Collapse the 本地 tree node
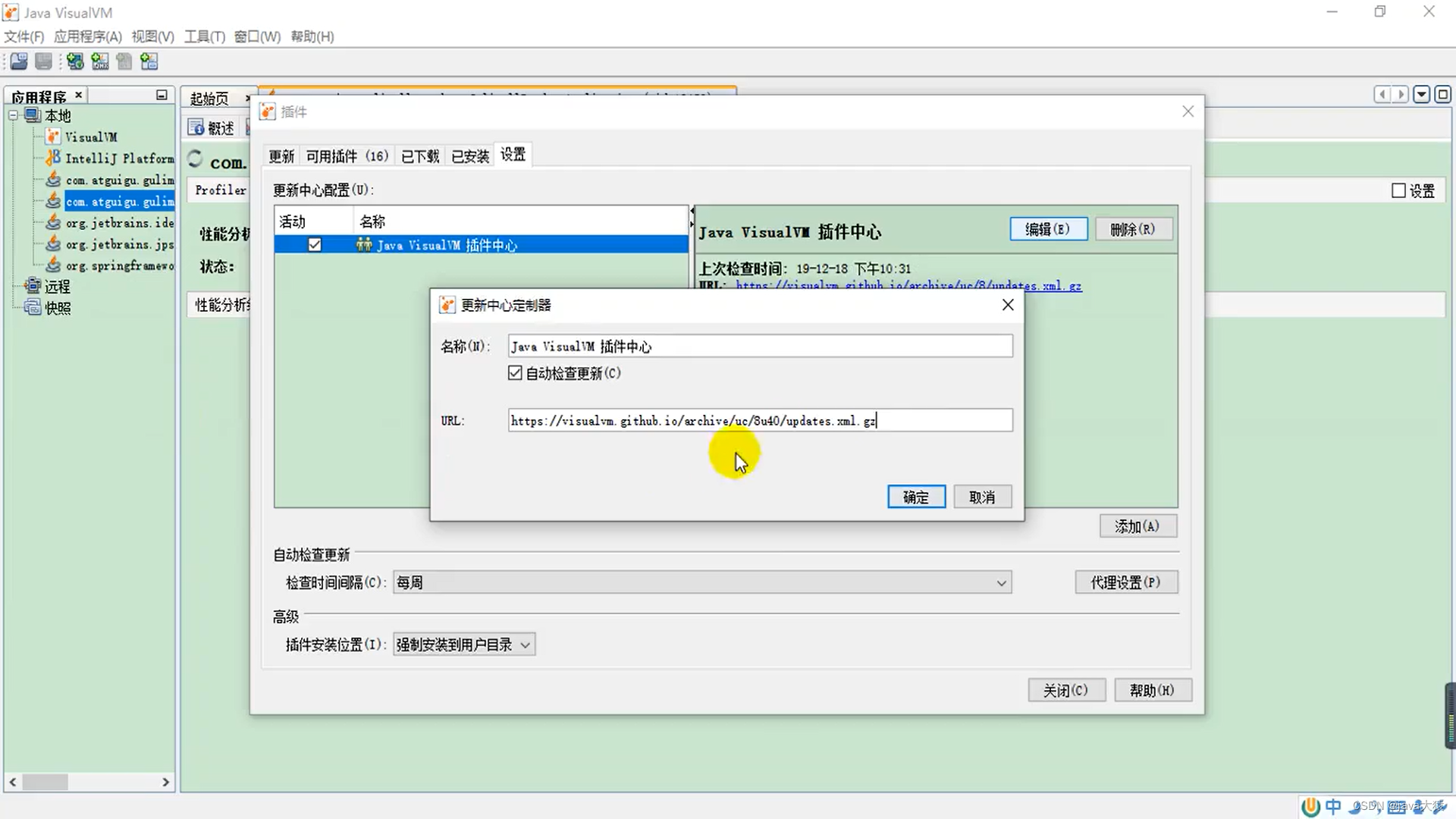 (14, 116)
